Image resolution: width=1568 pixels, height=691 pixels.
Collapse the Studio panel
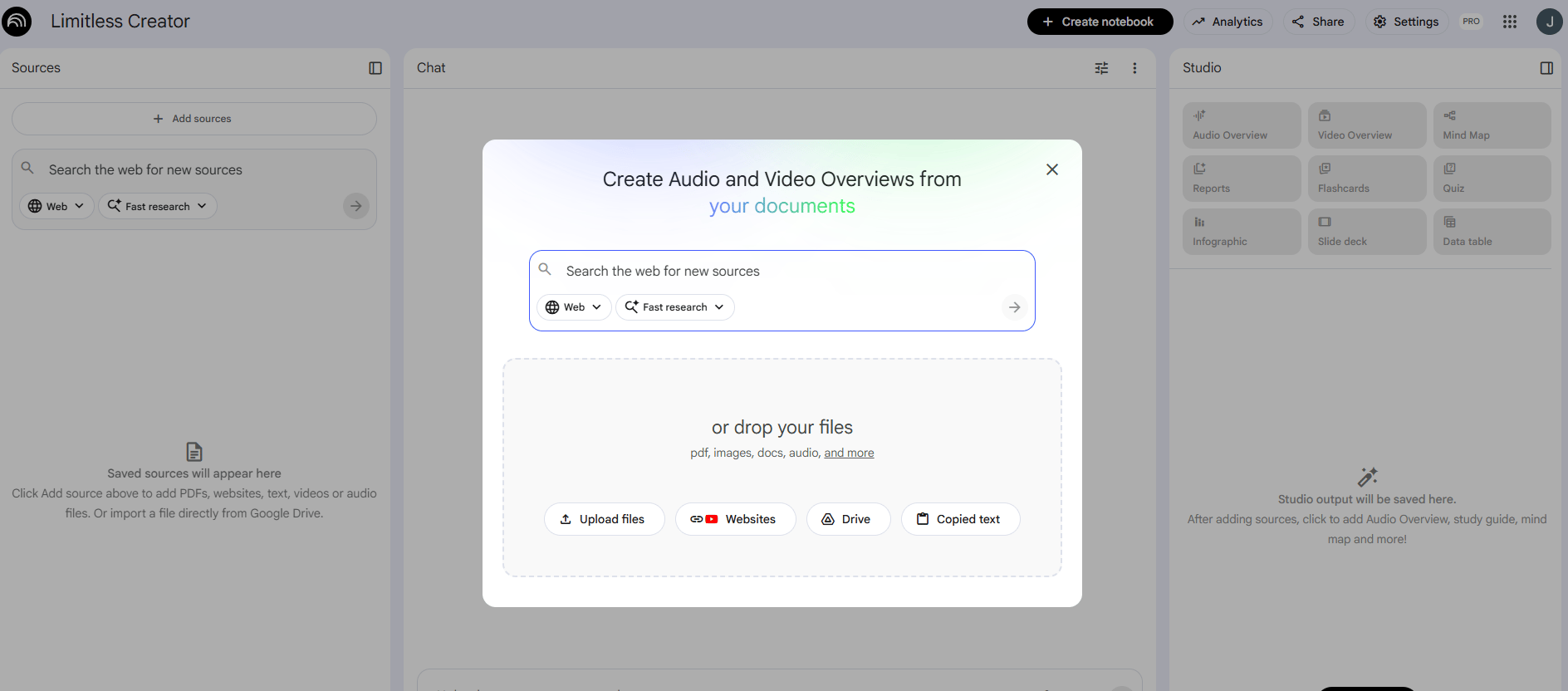click(1546, 68)
